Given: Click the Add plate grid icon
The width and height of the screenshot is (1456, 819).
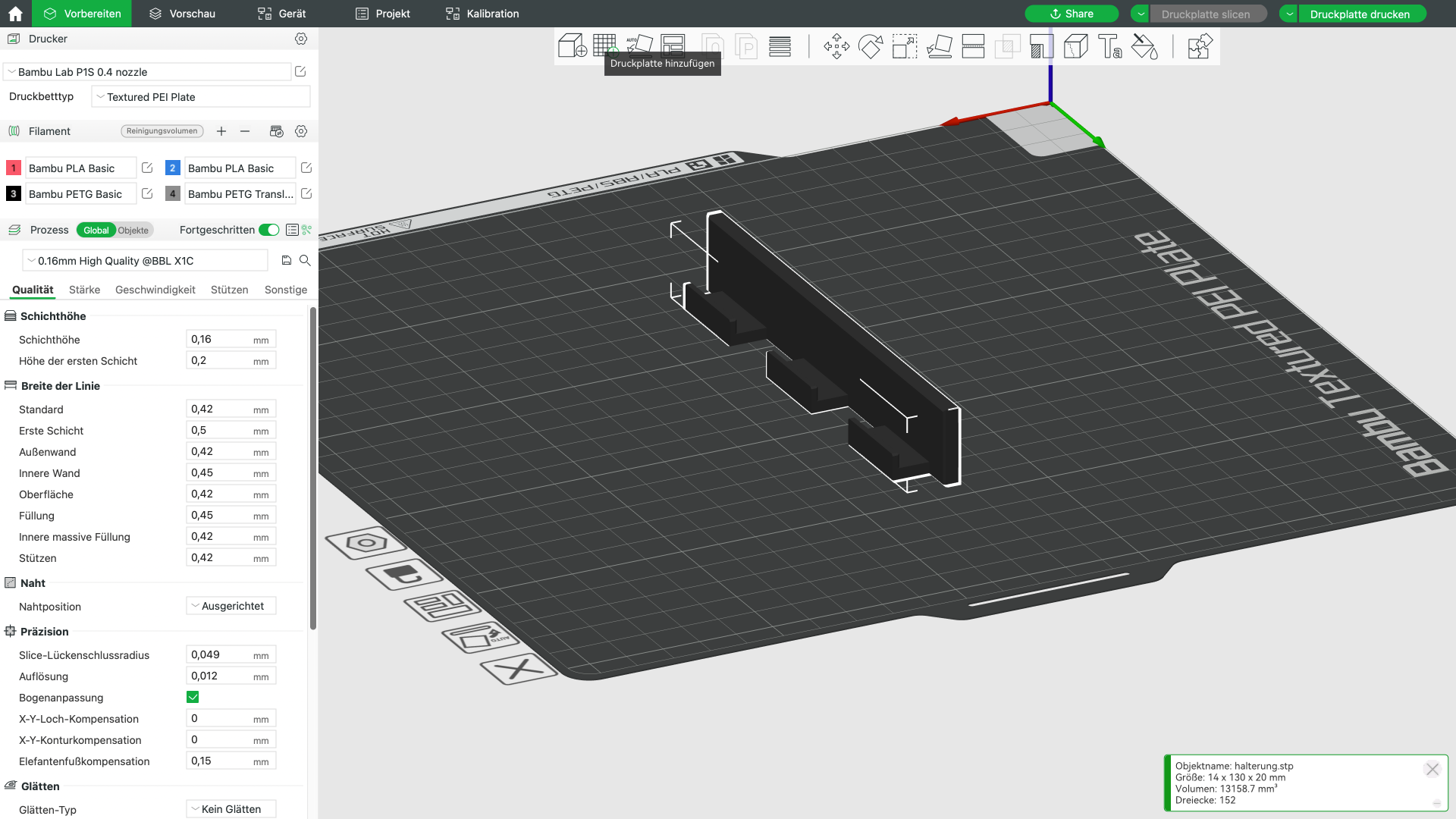Looking at the screenshot, I should click(x=605, y=45).
